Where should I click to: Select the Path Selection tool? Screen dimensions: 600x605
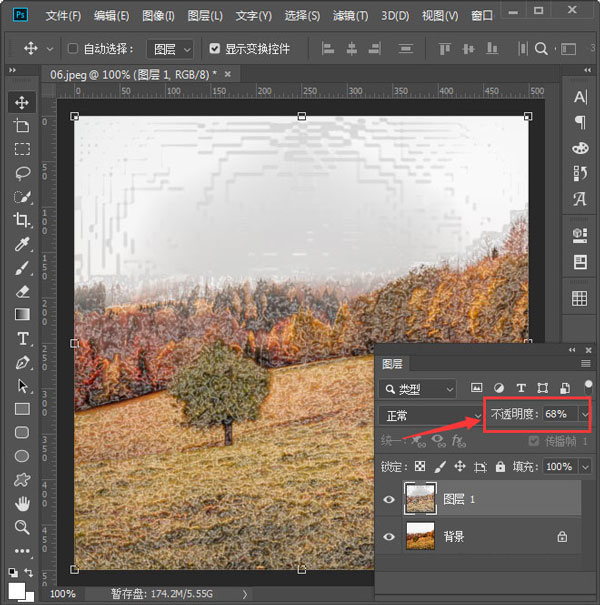point(22,386)
